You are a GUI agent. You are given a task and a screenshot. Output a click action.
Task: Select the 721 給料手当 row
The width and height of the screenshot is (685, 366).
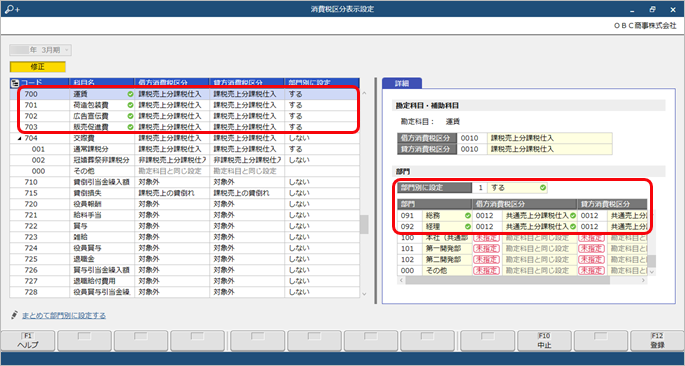(x=185, y=215)
